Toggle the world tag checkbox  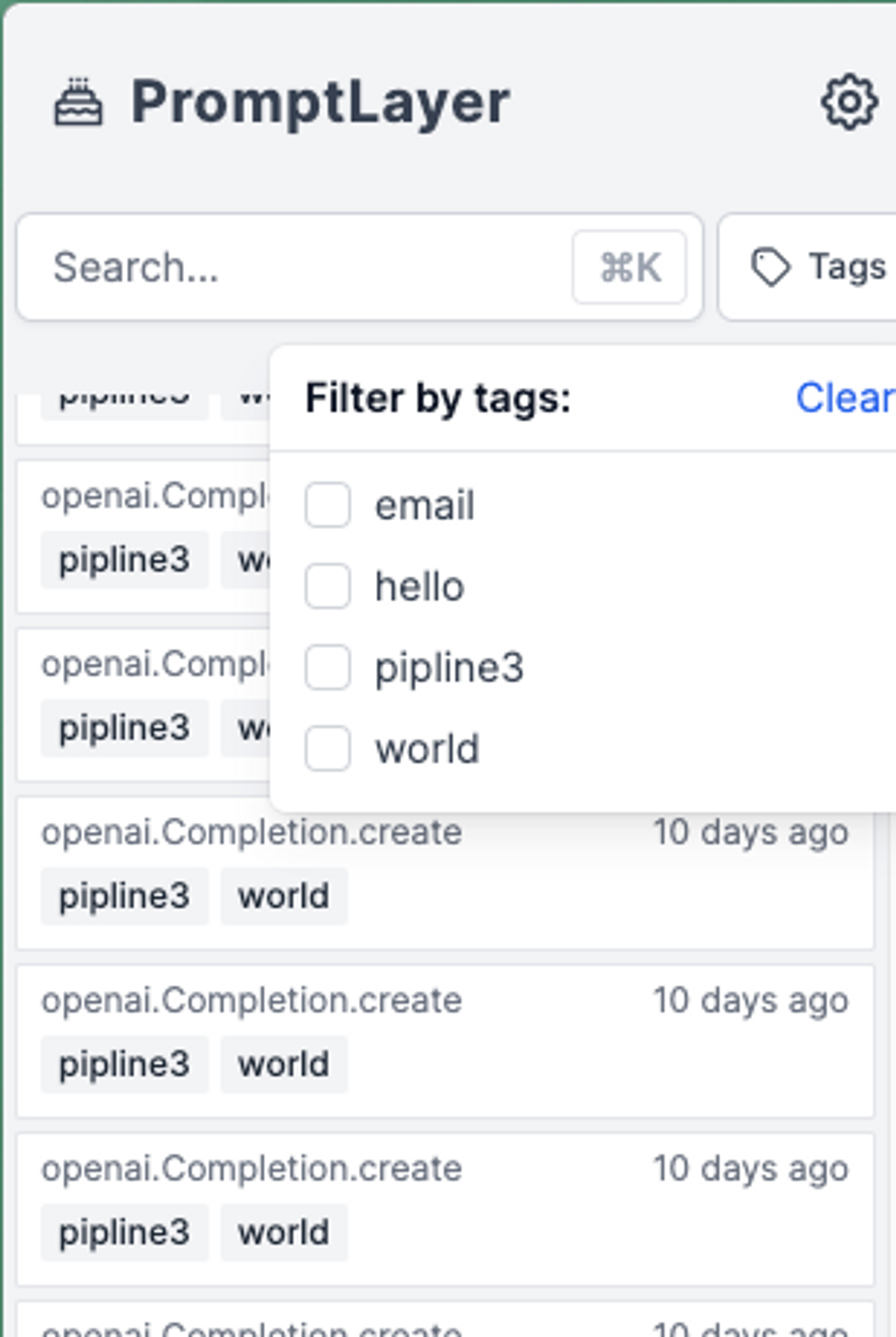[327, 749]
